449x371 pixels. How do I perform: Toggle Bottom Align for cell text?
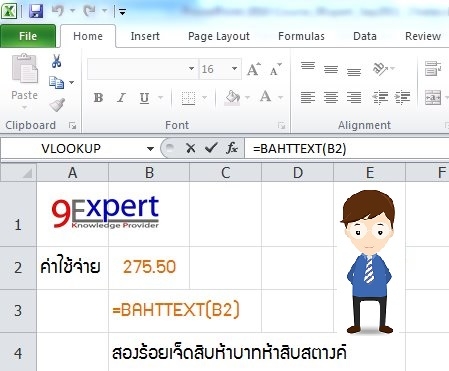354,72
